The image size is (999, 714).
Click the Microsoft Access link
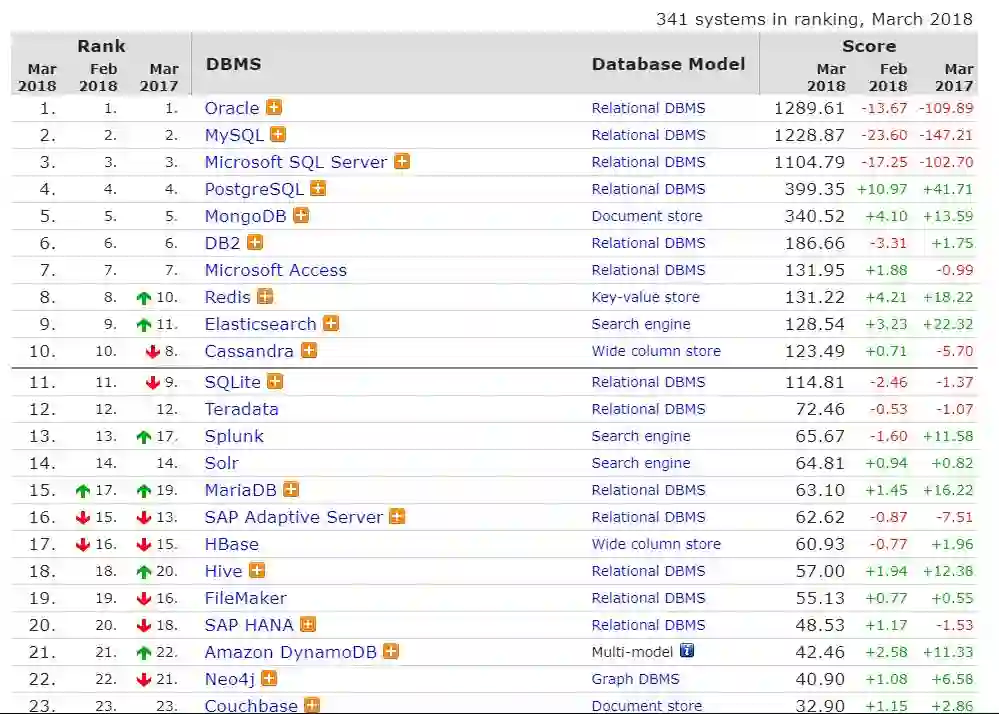tap(275, 270)
